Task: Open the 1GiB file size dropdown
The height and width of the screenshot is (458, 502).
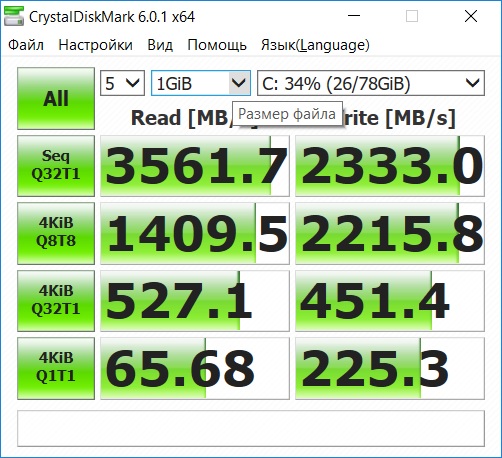Action: pyautogui.click(x=201, y=83)
